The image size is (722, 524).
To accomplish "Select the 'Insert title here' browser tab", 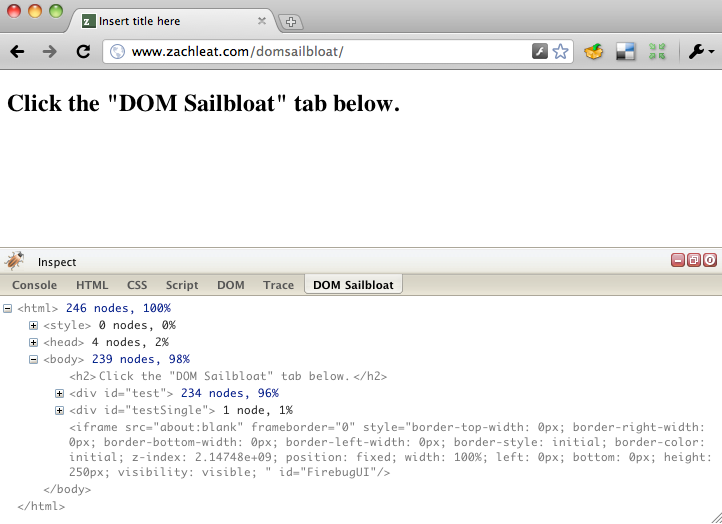I will [x=173, y=21].
